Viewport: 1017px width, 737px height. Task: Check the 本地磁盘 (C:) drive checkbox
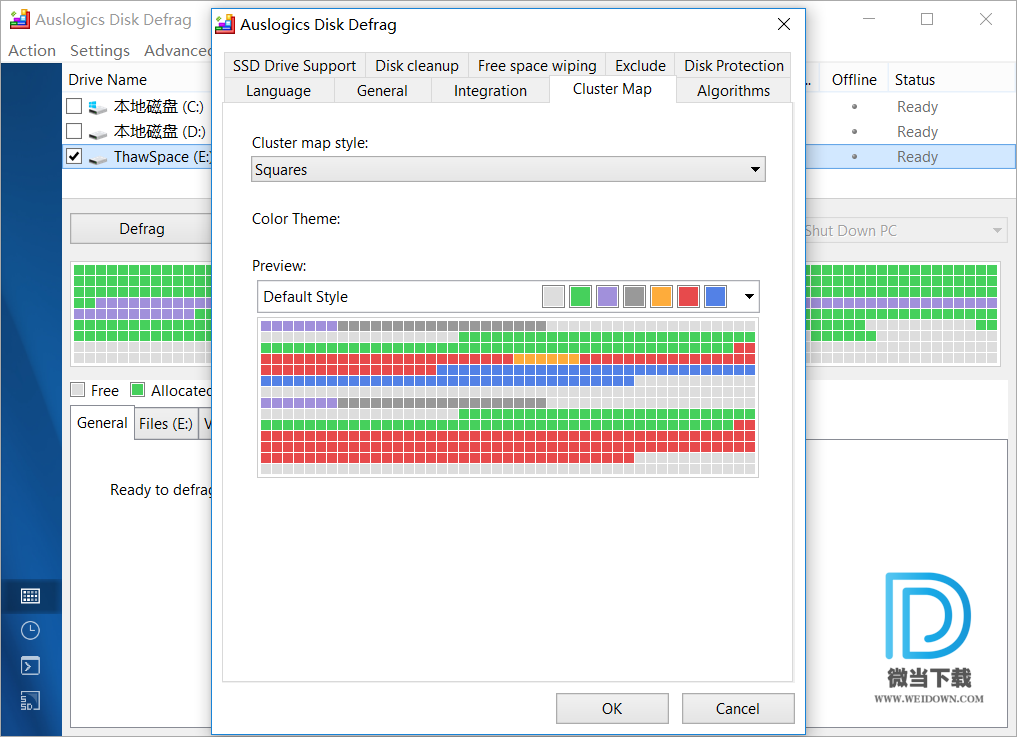(x=75, y=106)
